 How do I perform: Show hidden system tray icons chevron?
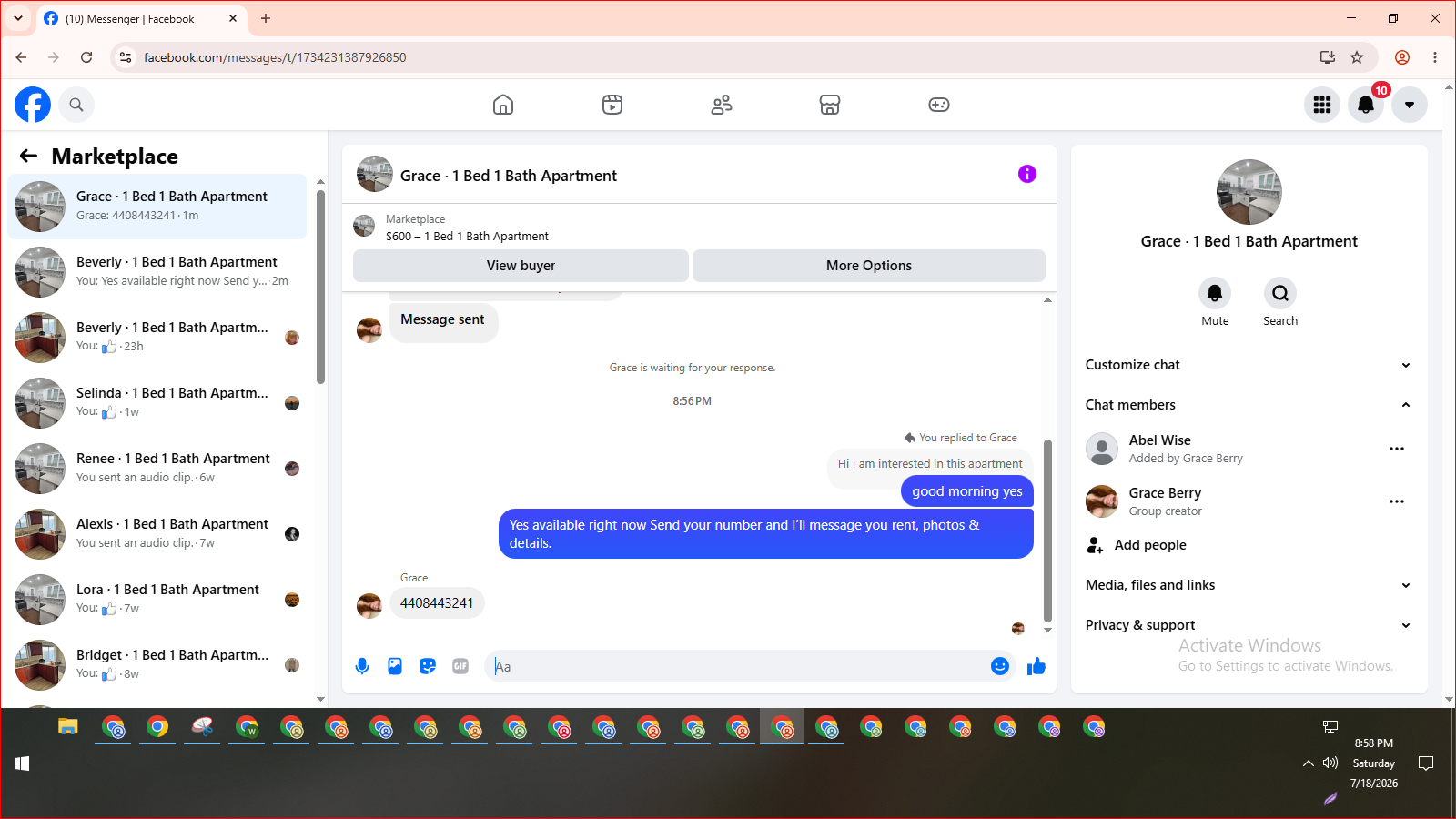coord(1309,763)
